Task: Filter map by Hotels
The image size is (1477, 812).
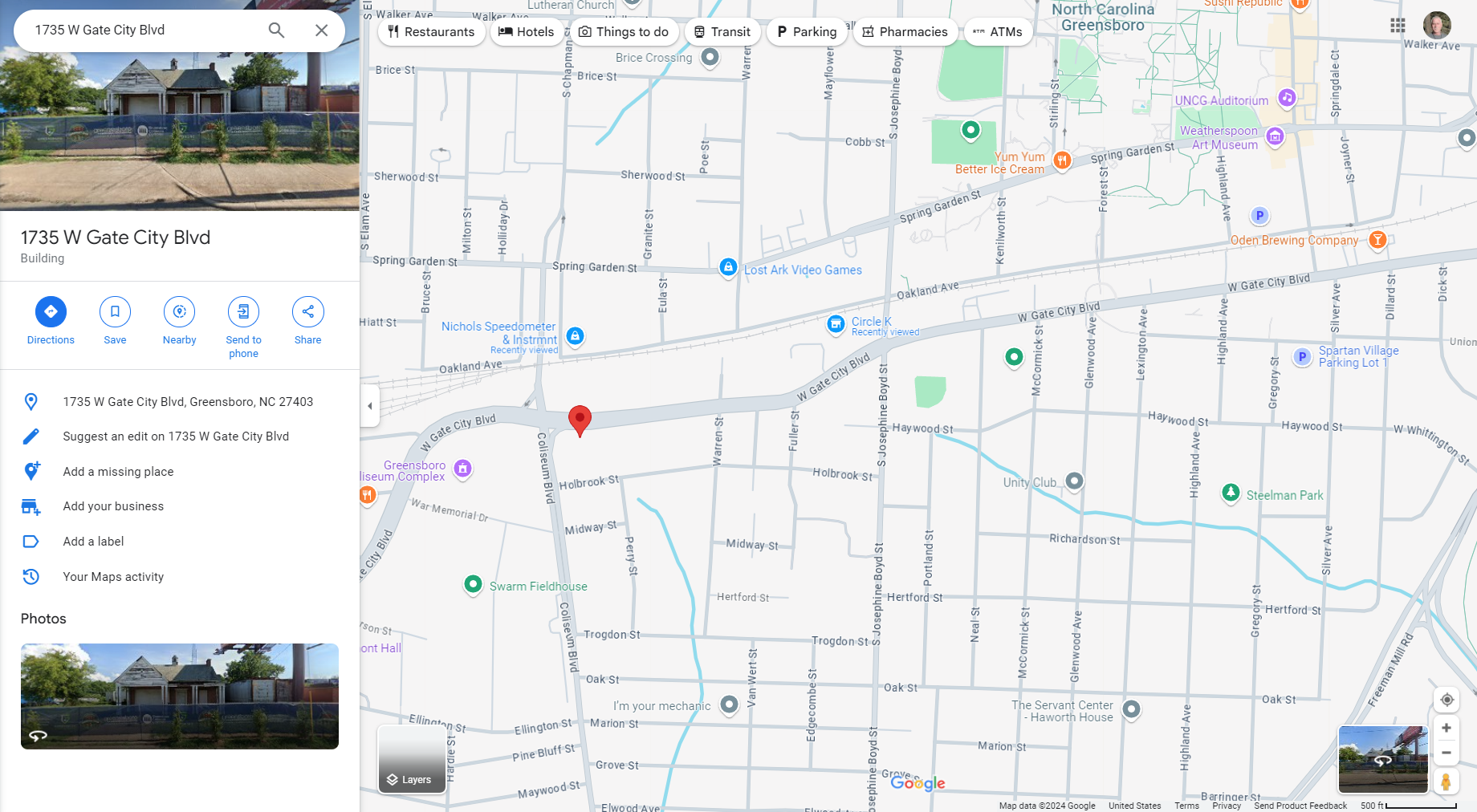Action: click(x=527, y=32)
